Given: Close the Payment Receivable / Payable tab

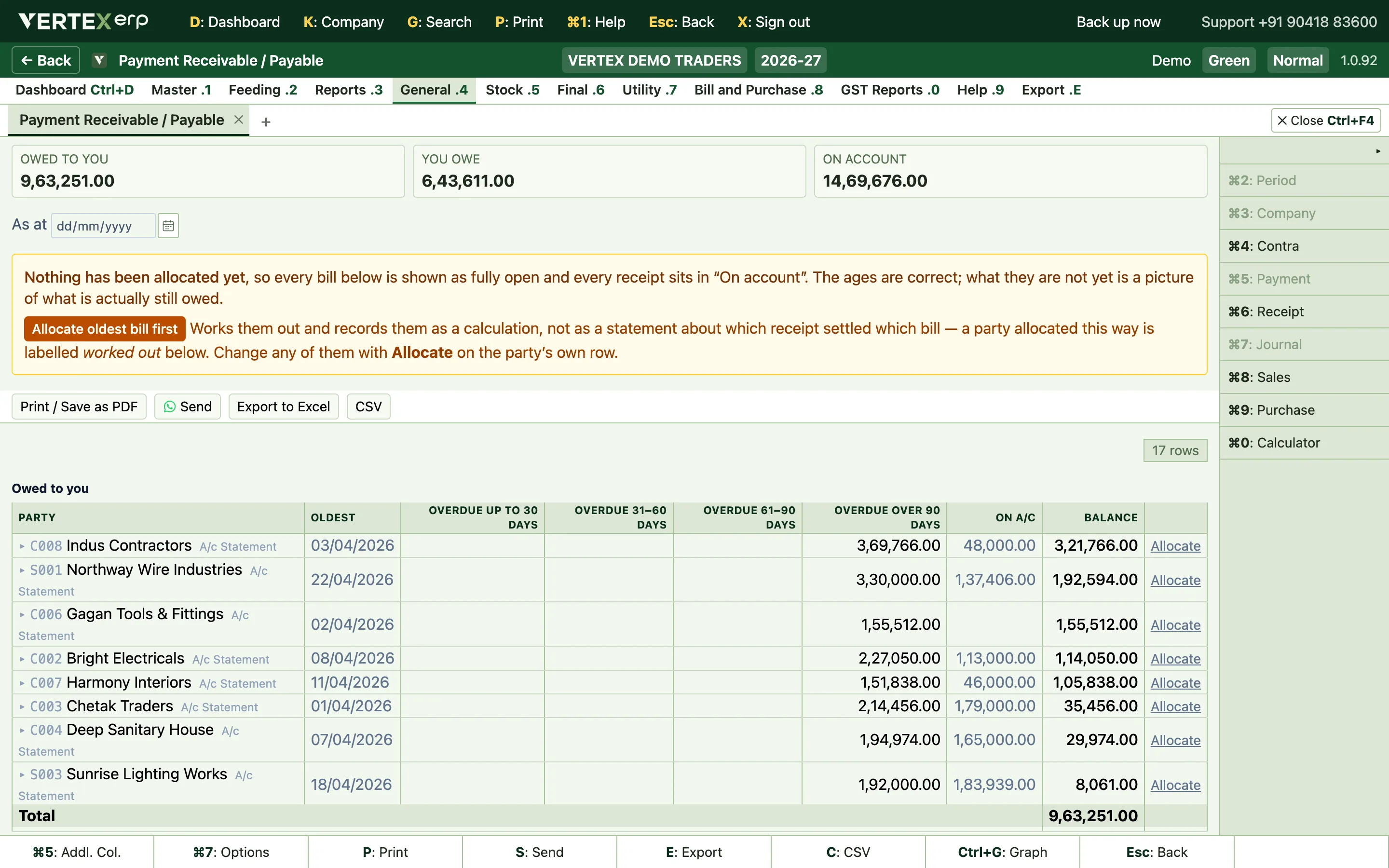Looking at the screenshot, I should click(x=239, y=120).
